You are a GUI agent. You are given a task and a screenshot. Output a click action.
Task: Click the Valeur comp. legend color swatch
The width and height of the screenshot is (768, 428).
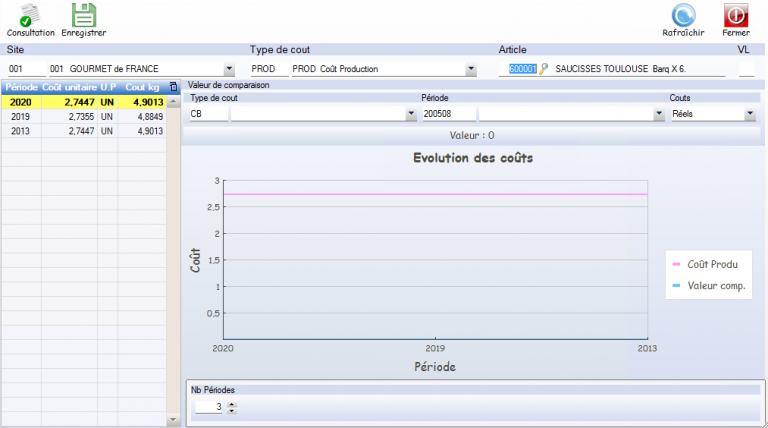[676, 286]
